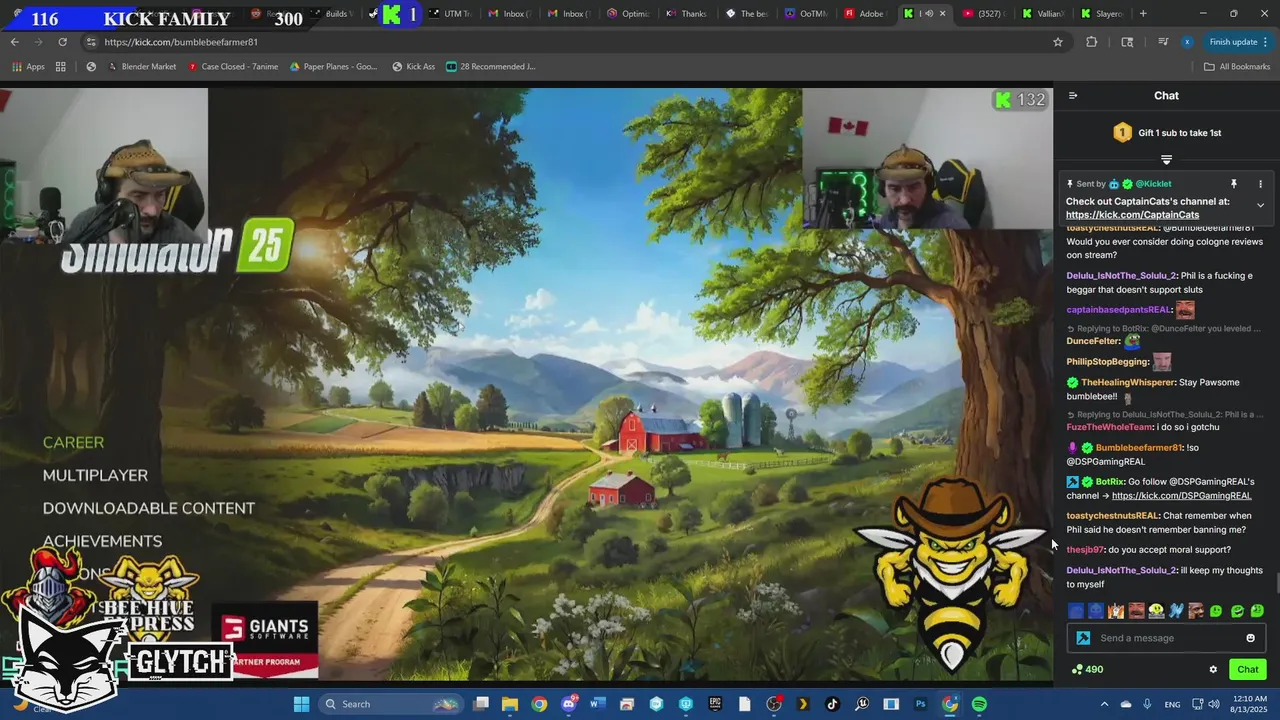Select the CAREER menu option
The width and height of the screenshot is (1280, 720).
click(73, 442)
